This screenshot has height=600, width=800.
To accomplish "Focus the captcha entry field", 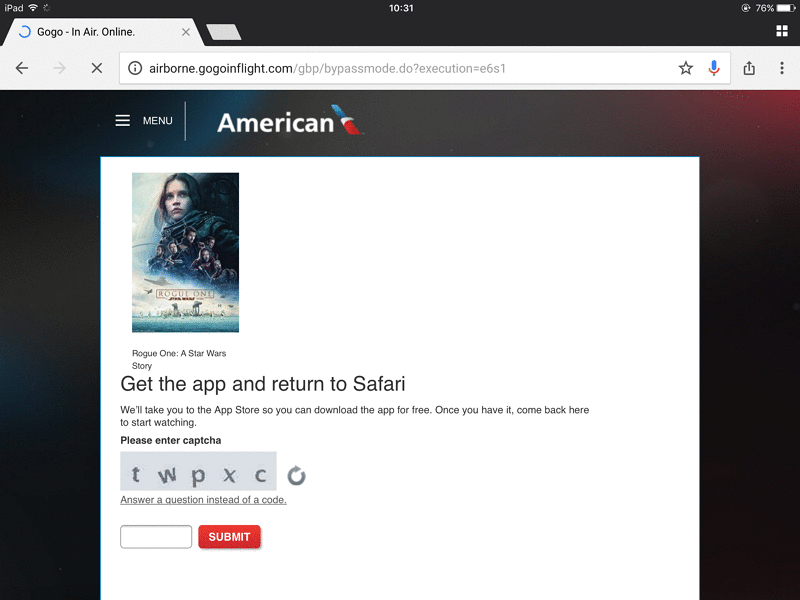I will [x=156, y=537].
